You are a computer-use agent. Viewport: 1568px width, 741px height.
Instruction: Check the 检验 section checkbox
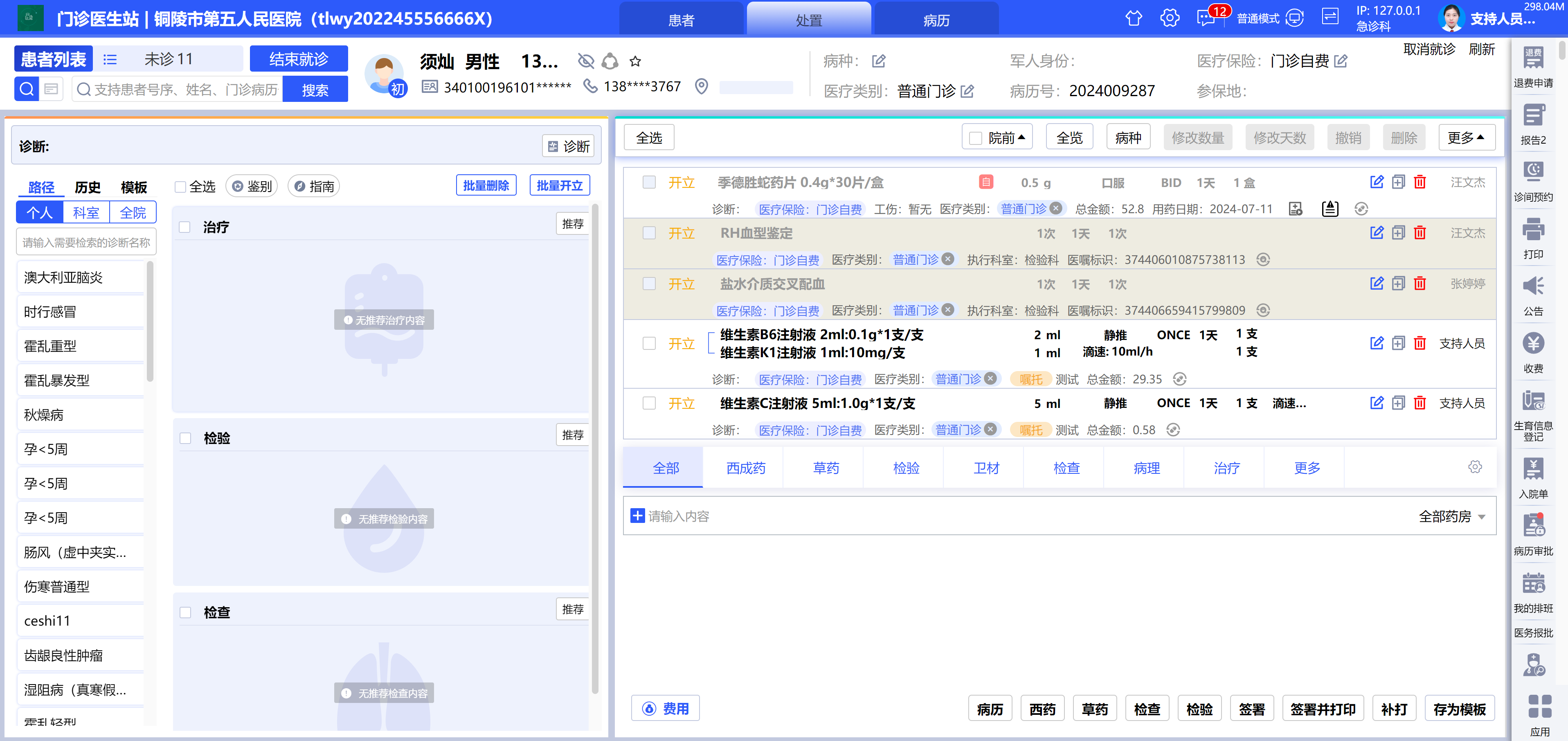(185, 438)
